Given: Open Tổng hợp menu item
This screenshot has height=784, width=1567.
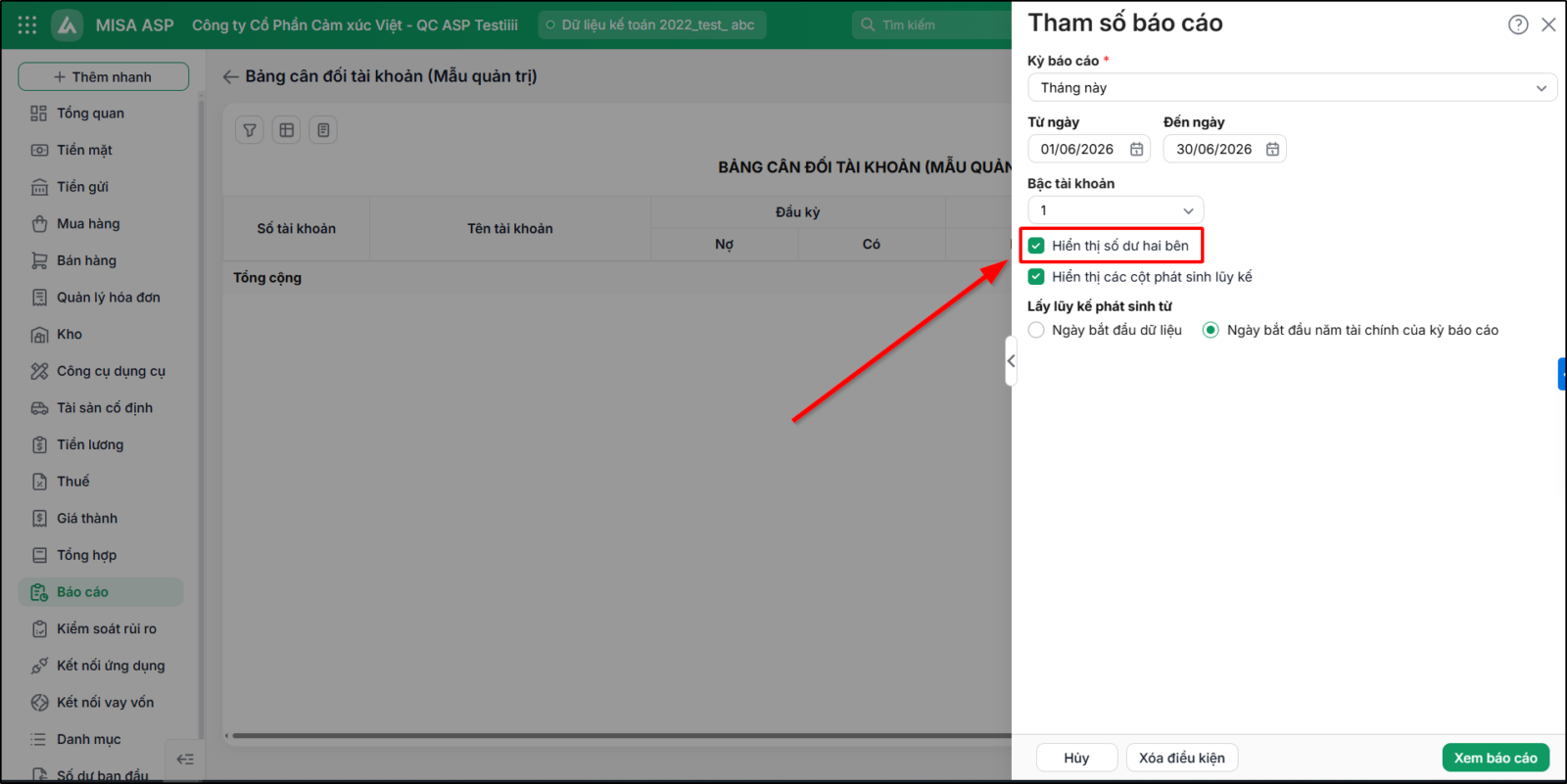Looking at the screenshot, I should pos(101,555).
